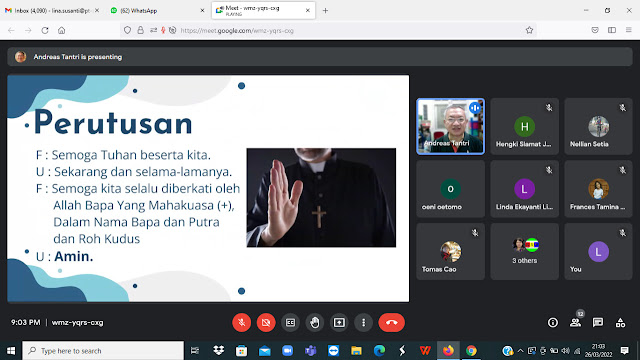Open Task View on taskbar
Image resolution: width=640 pixels, height=360 pixels.
pos(195,351)
